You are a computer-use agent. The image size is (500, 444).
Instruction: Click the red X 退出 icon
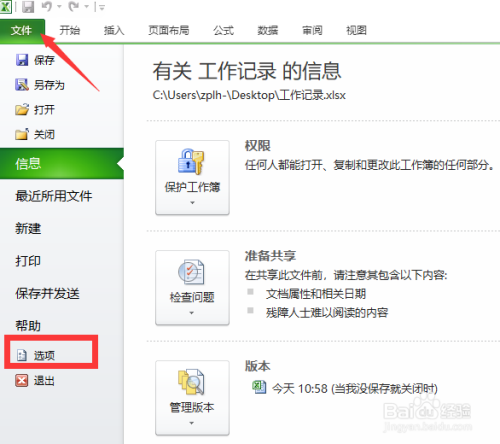(22, 380)
